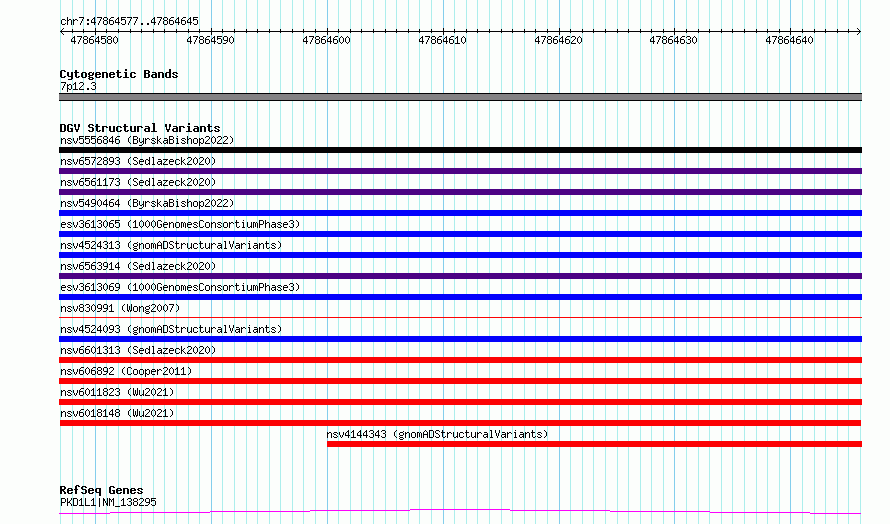Viewport: 890px width, 524px height.
Task: Click the blue esv3613065 variant bar
Action: [x=460, y=234]
